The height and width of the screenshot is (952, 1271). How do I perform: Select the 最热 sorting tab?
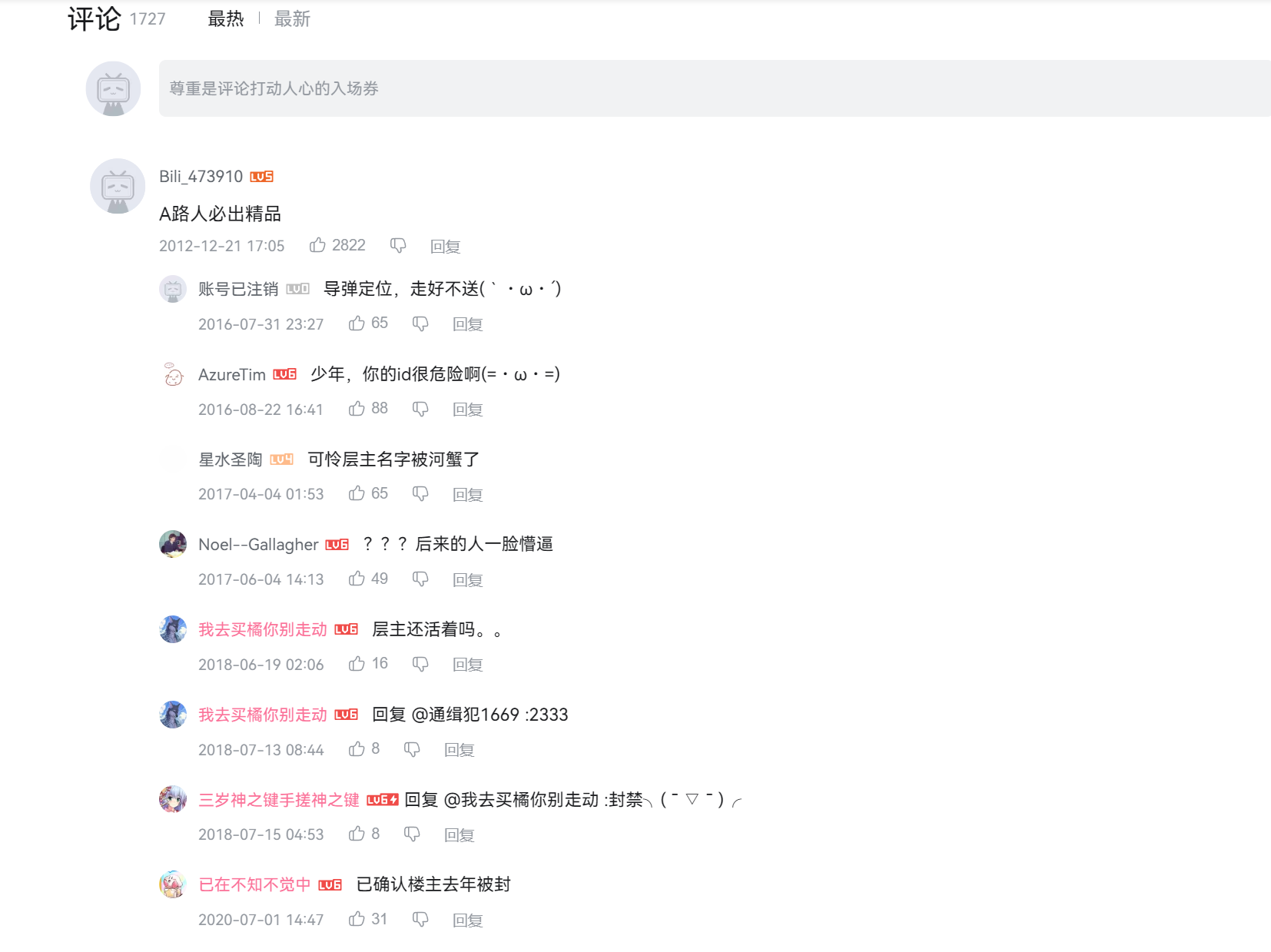pyautogui.click(x=226, y=19)
